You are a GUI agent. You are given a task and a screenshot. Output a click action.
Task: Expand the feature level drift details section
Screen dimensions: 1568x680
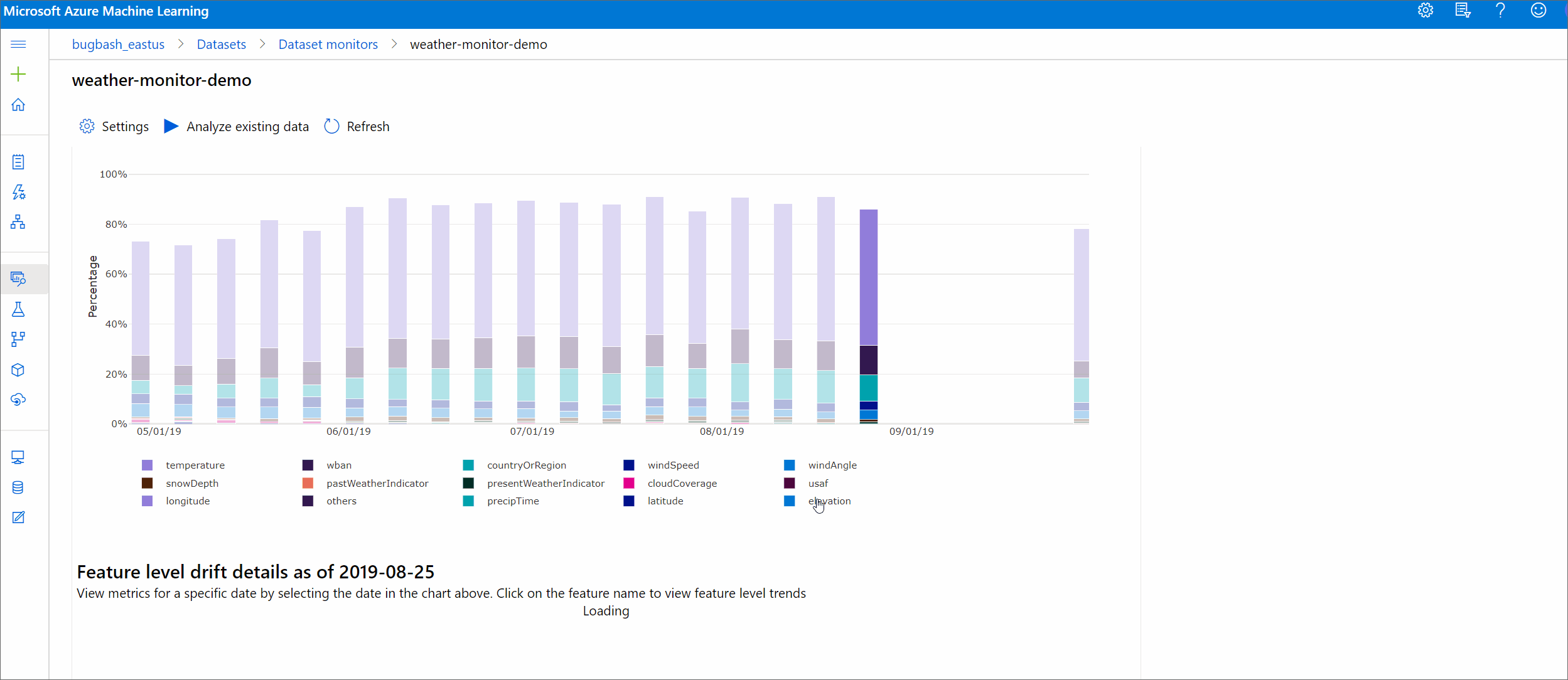255,571
